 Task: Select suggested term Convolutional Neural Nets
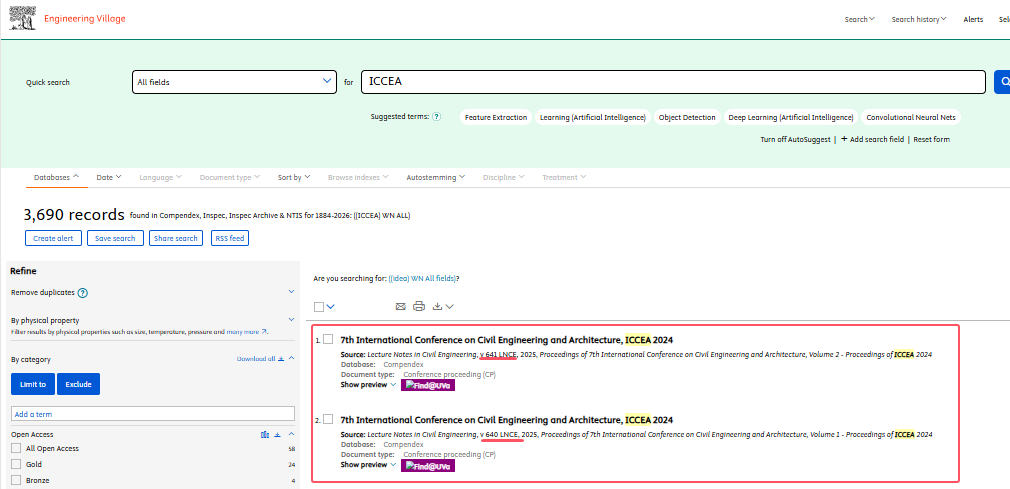[911, 117]
